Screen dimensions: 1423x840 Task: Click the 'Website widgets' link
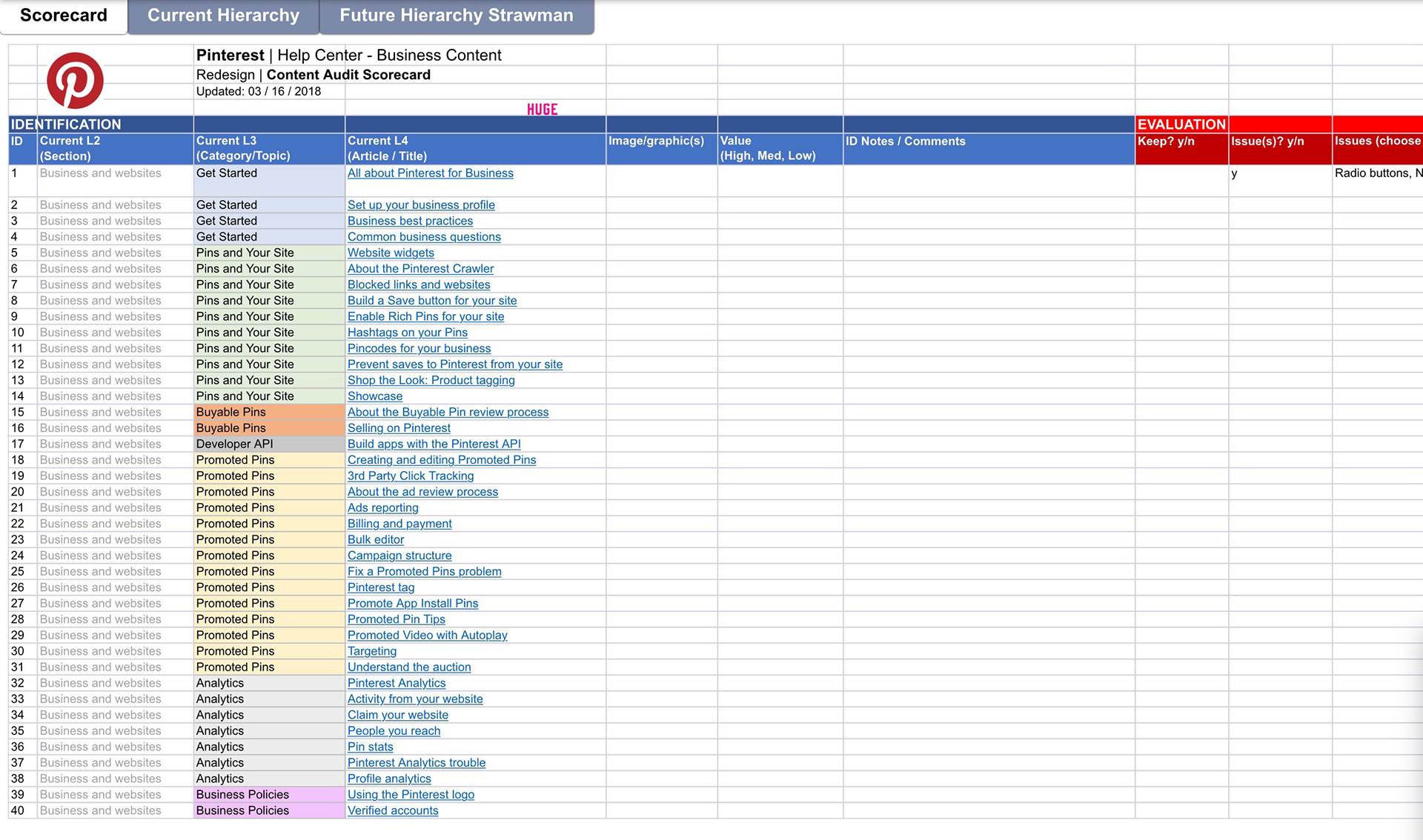391,253
